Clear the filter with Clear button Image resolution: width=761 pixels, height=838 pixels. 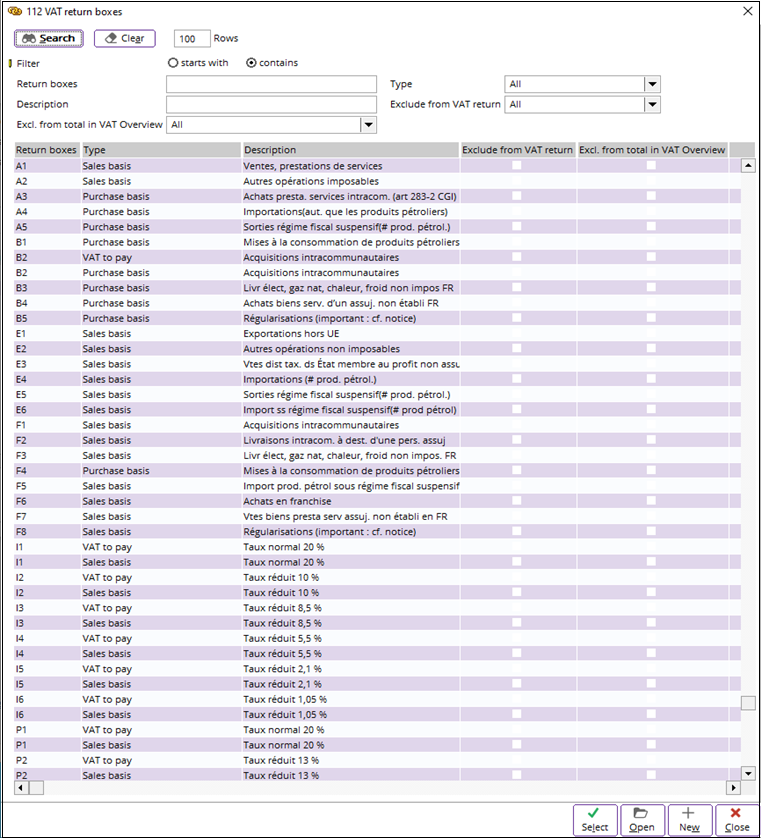click(x=125, y=38)
